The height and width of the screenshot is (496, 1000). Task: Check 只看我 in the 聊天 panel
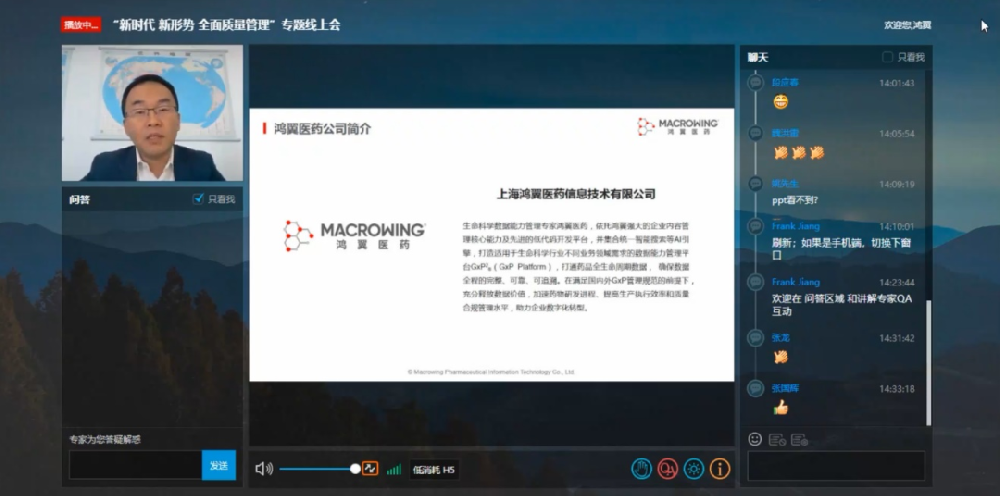tap(887, 57)
